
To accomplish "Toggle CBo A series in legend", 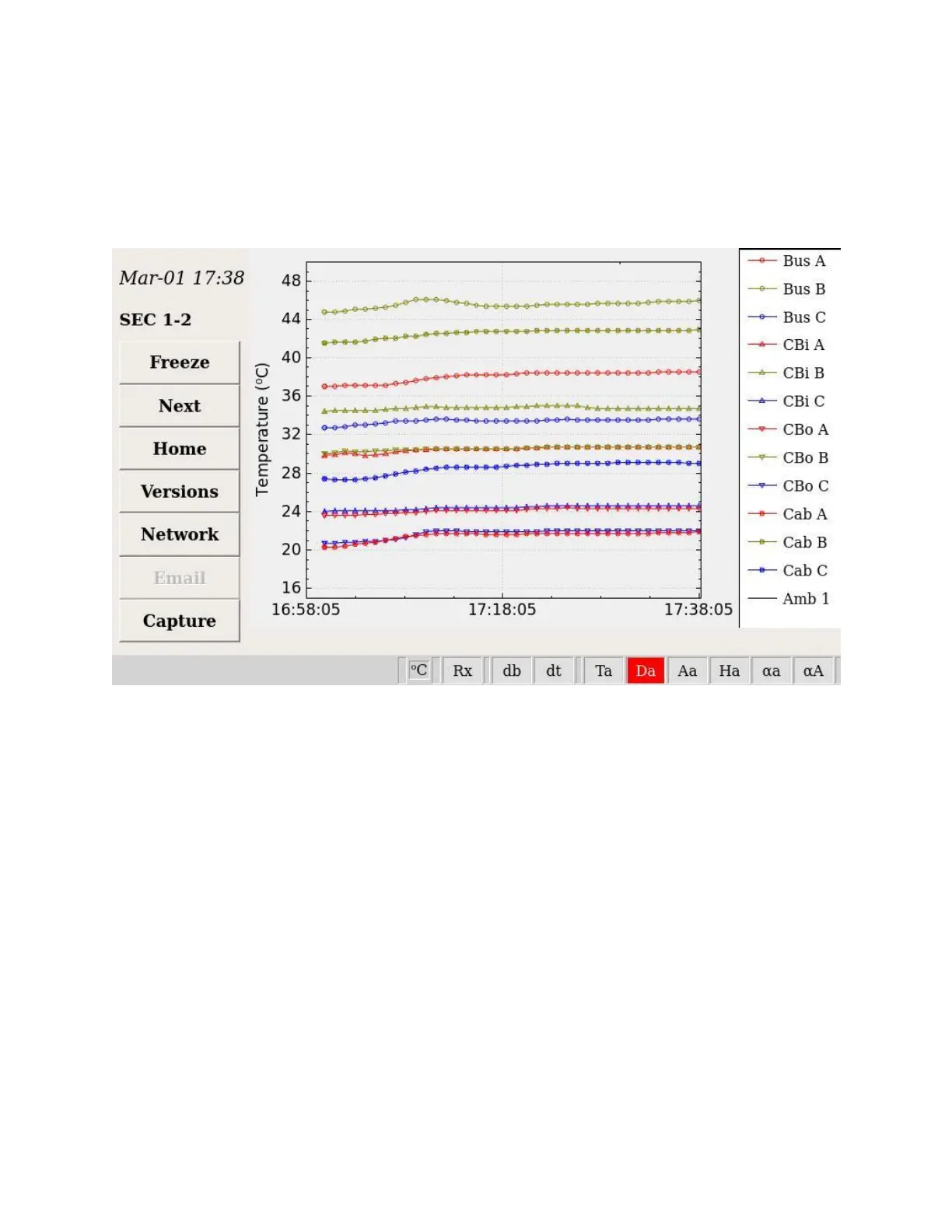I will [788, 429].
